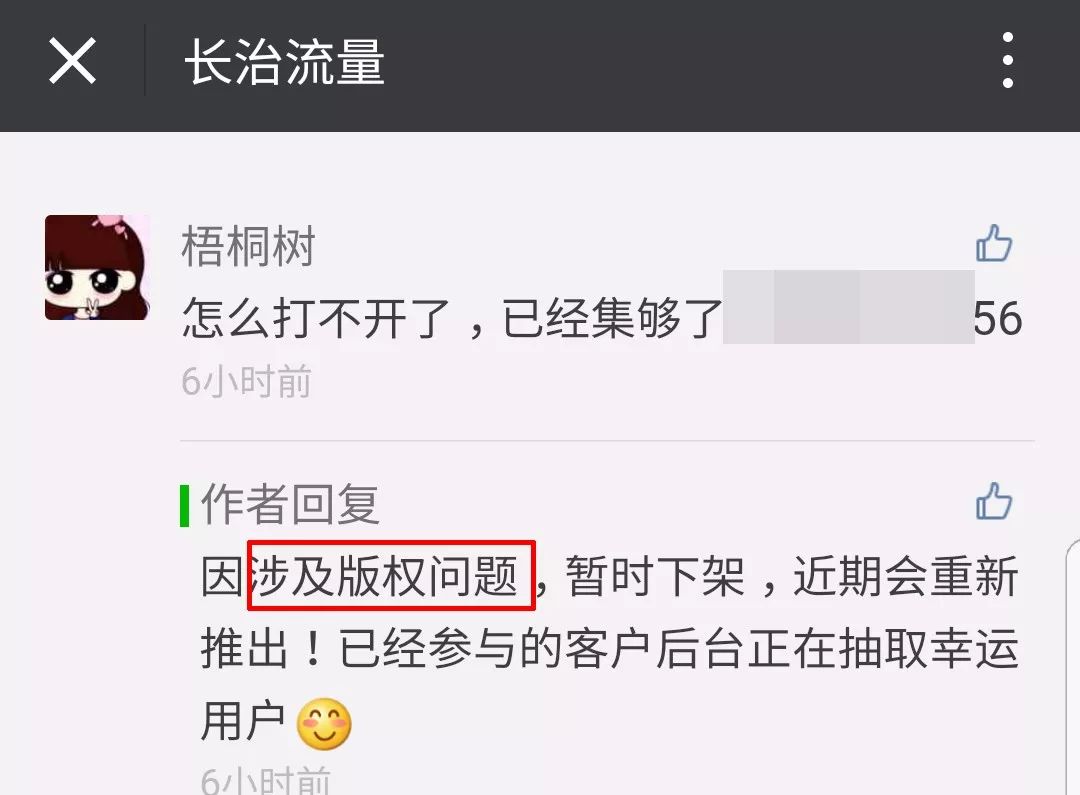Tap the reply line starting with 推出
1080x795 pixels.
coord(610,649)
